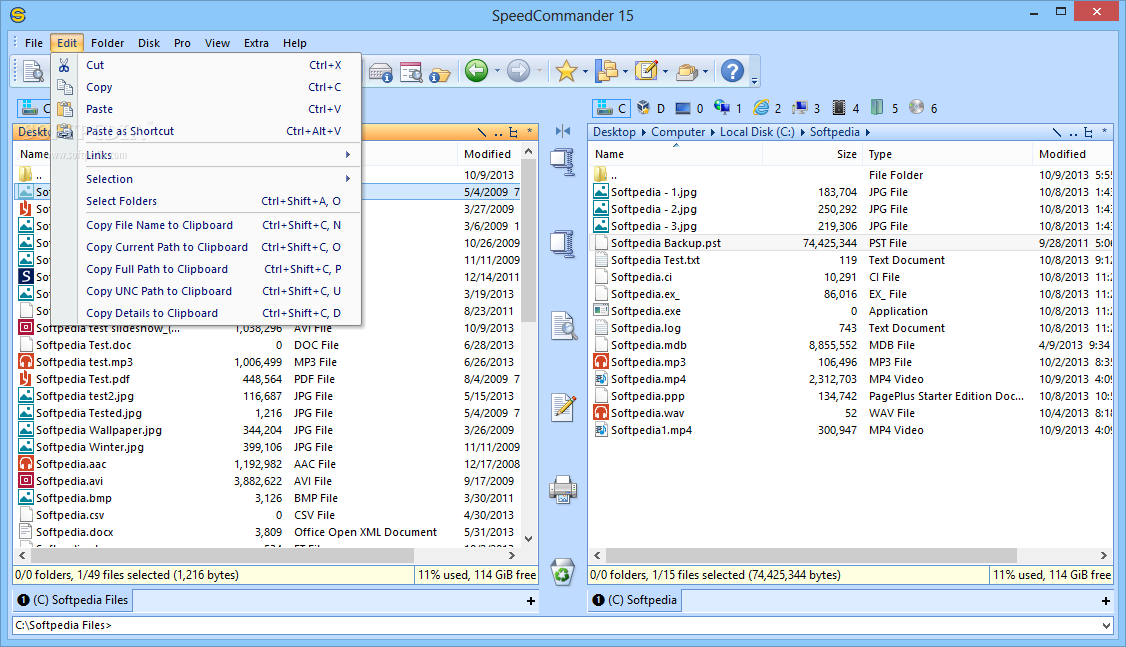The image size is (1126, 647).
Task: Click the recycle bin icon between panels
Action: click(562, 572)
